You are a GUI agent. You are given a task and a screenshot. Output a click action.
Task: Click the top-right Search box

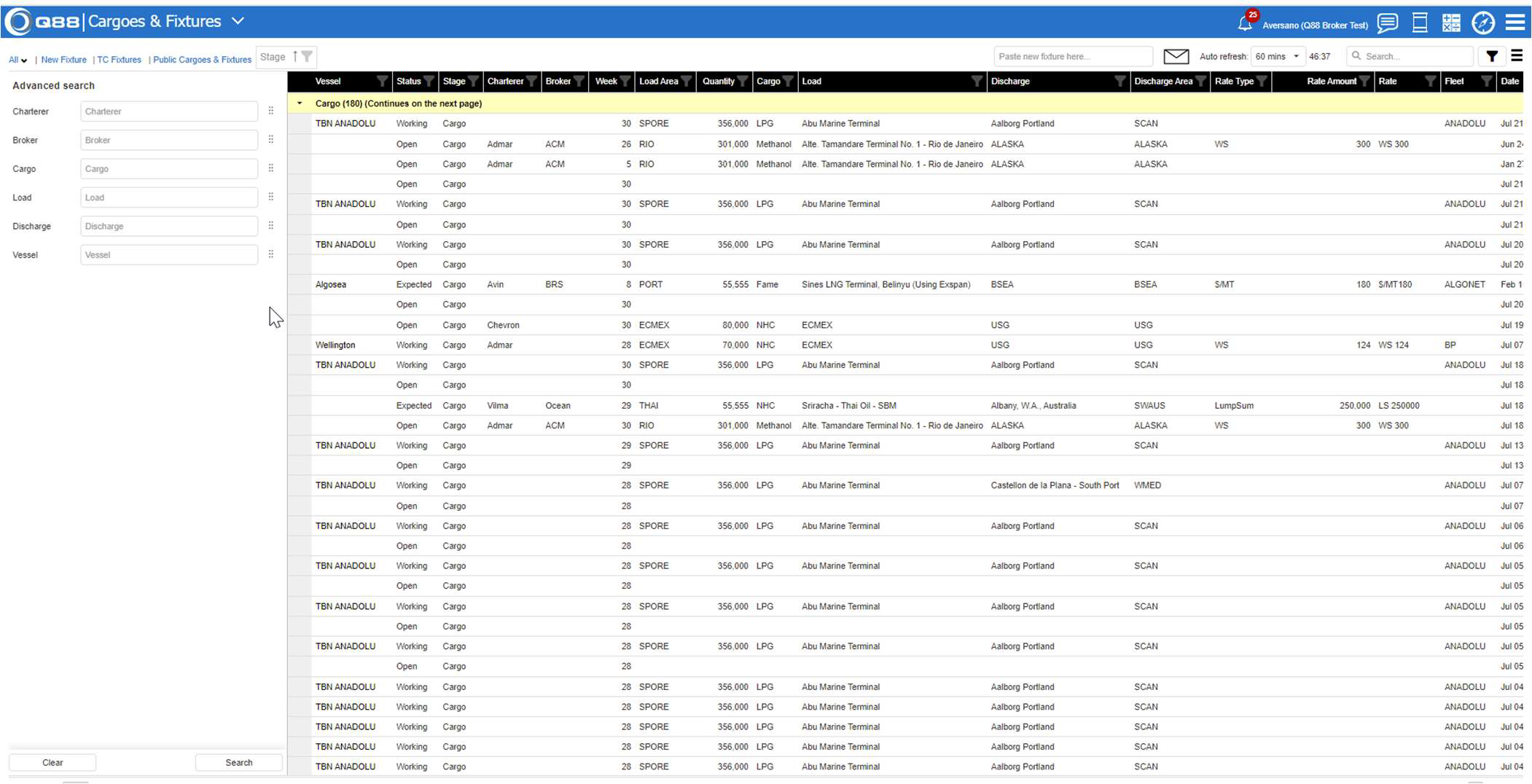(1410, 56)
